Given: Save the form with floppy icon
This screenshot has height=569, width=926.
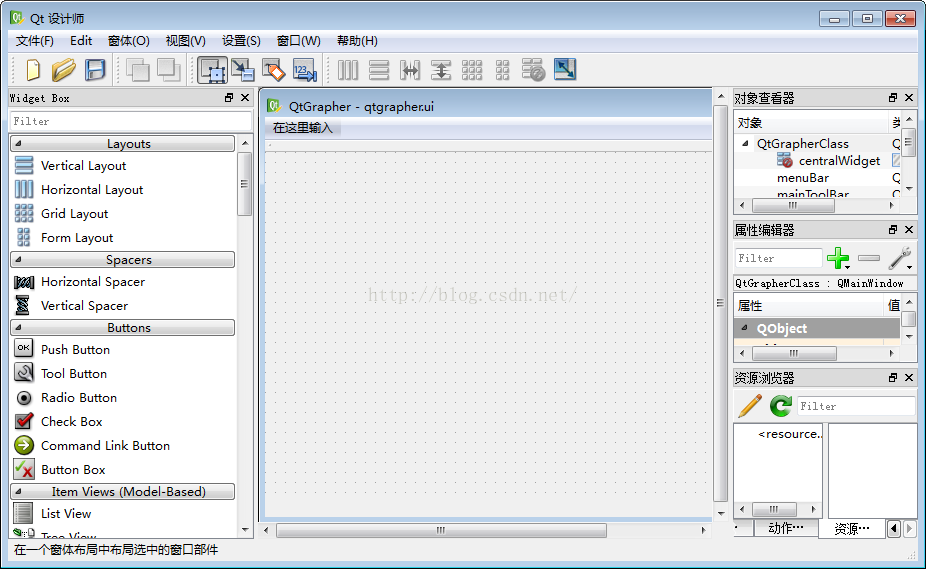Looking at the screenshot, I should pos(94,70).
